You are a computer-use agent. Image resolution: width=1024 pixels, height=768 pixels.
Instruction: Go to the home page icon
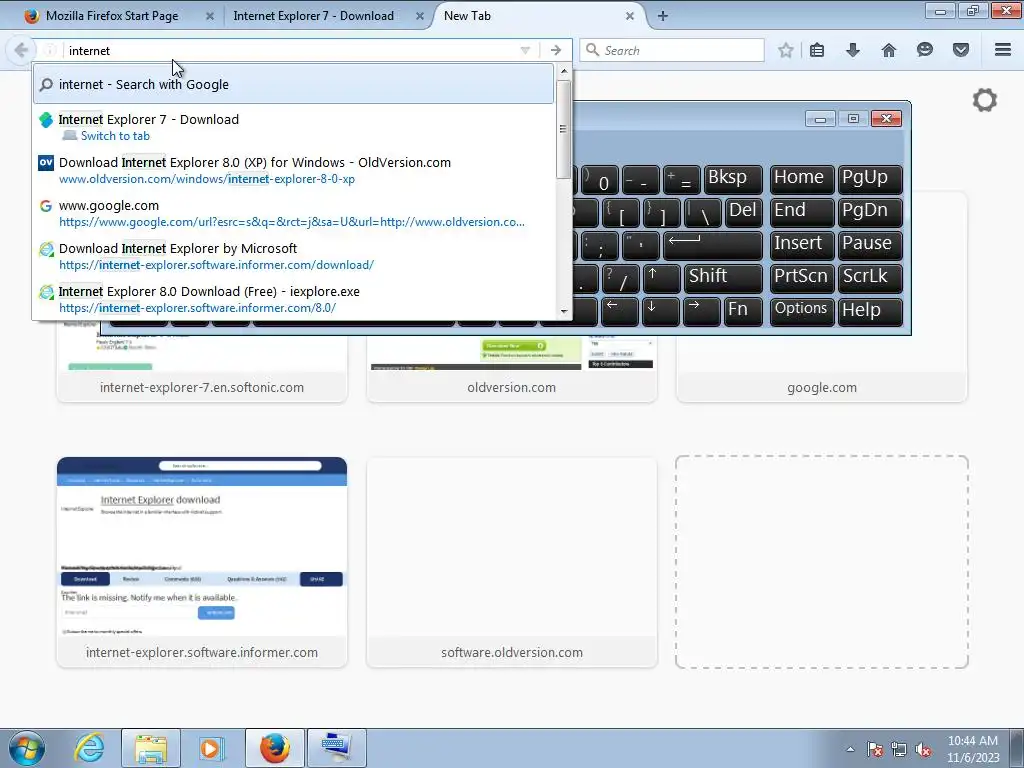point(889,50)
